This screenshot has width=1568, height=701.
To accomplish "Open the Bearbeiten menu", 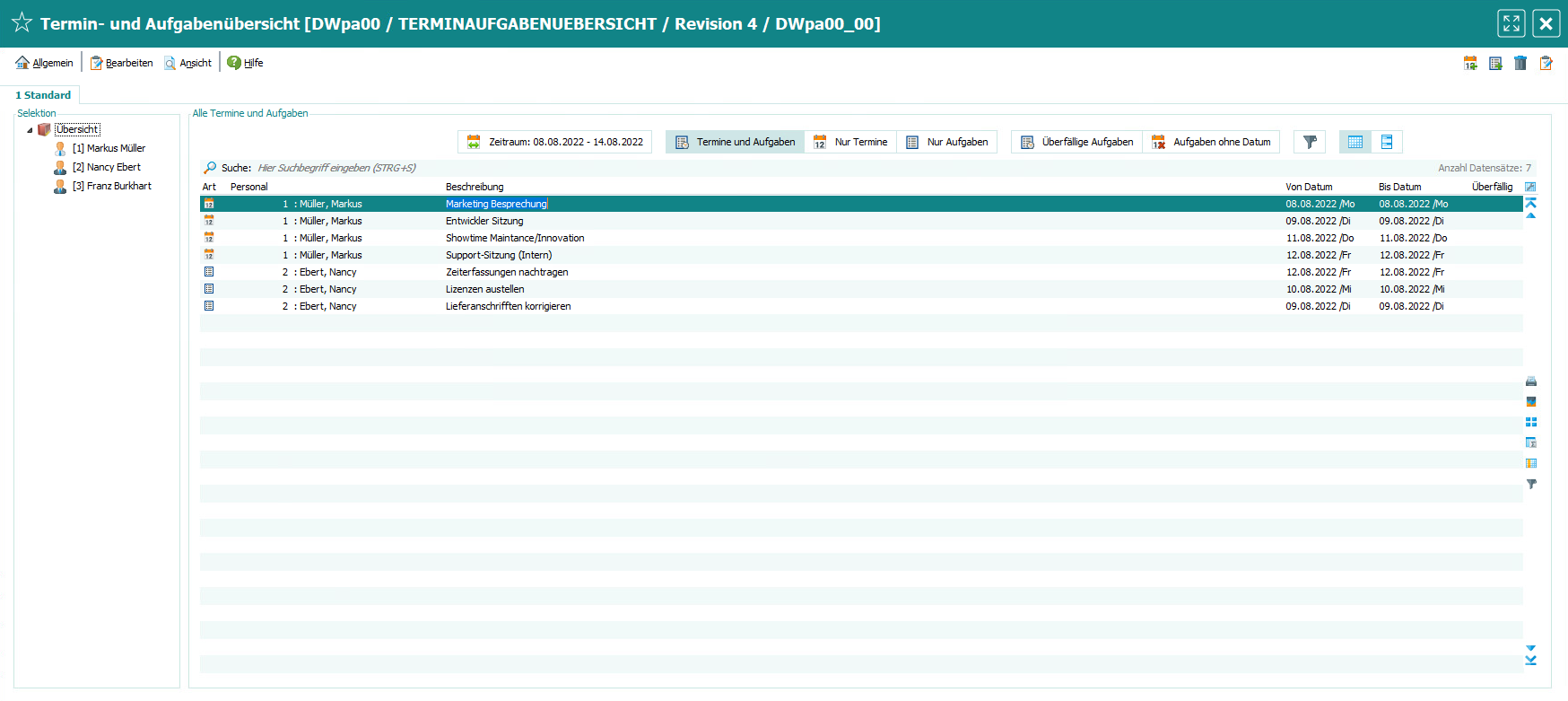I will 121,63.
